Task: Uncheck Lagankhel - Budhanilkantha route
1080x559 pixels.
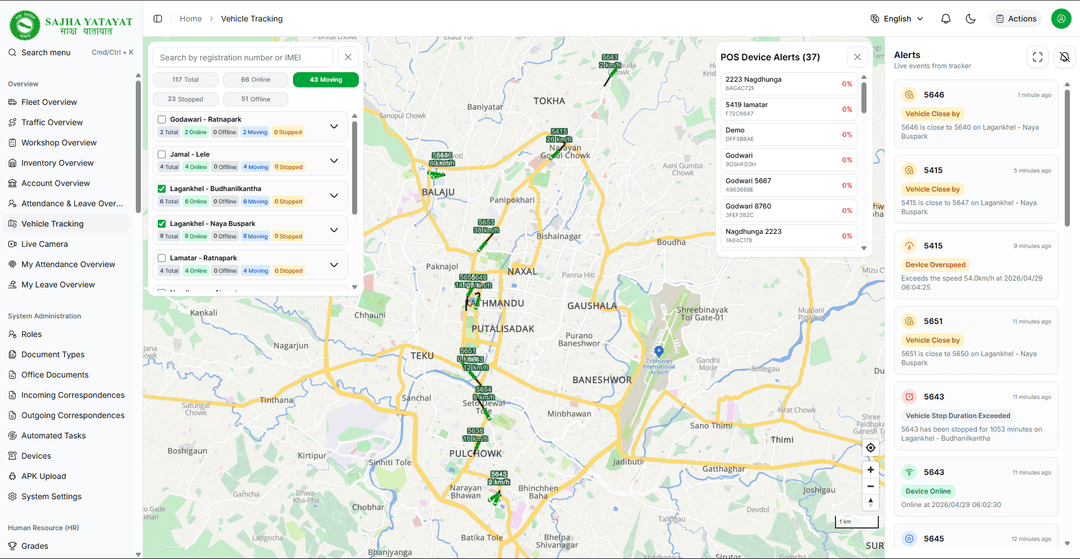Action: (x=162, y=189)
